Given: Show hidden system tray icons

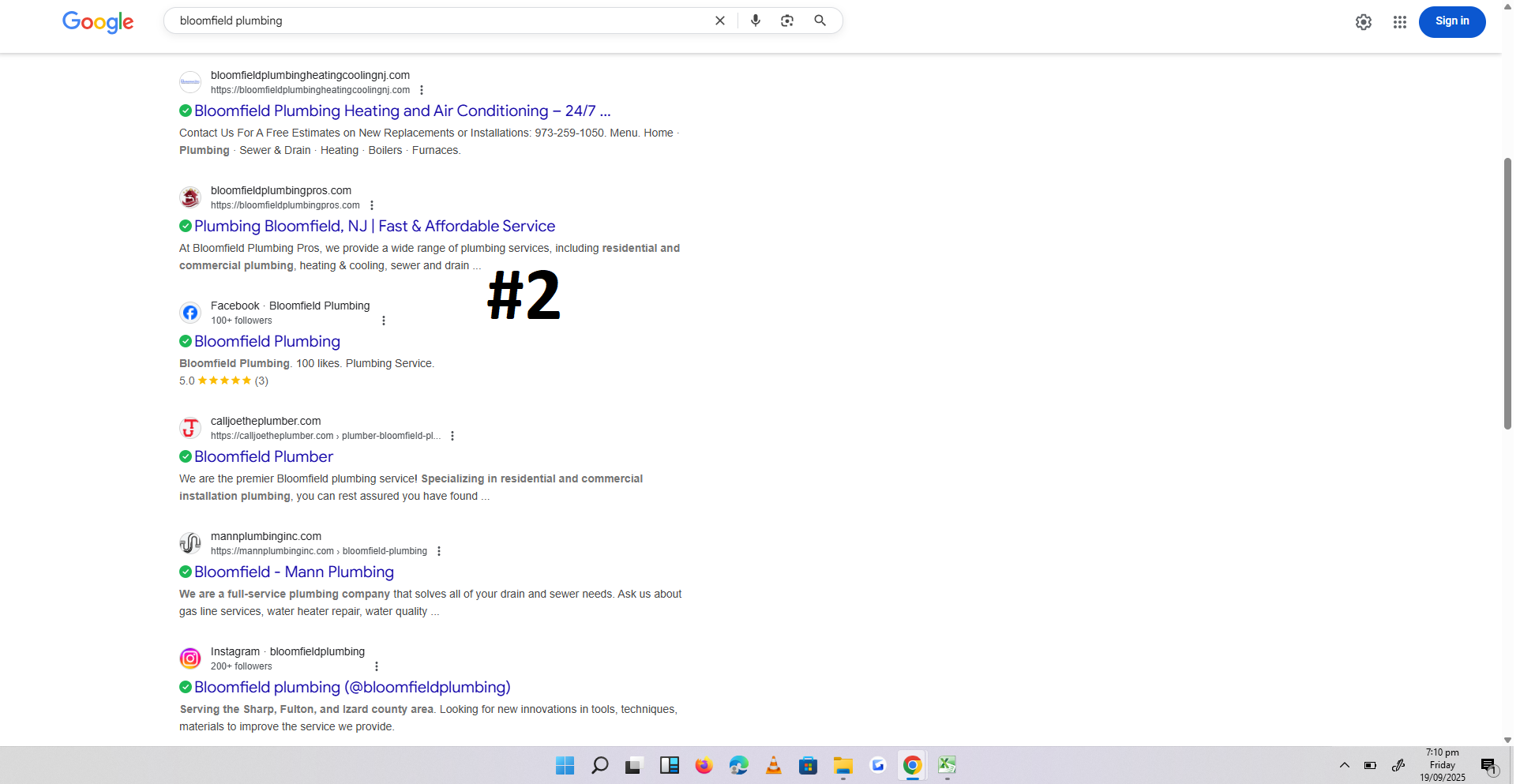Looking at the screenshot, I should 1344,765.
